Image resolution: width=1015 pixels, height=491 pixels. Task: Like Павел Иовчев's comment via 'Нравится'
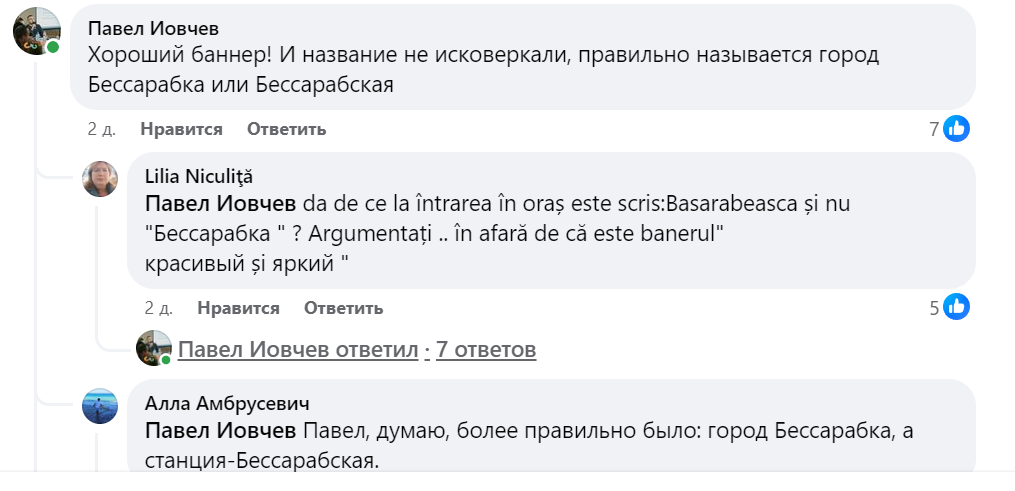click(x=181, y=129)
